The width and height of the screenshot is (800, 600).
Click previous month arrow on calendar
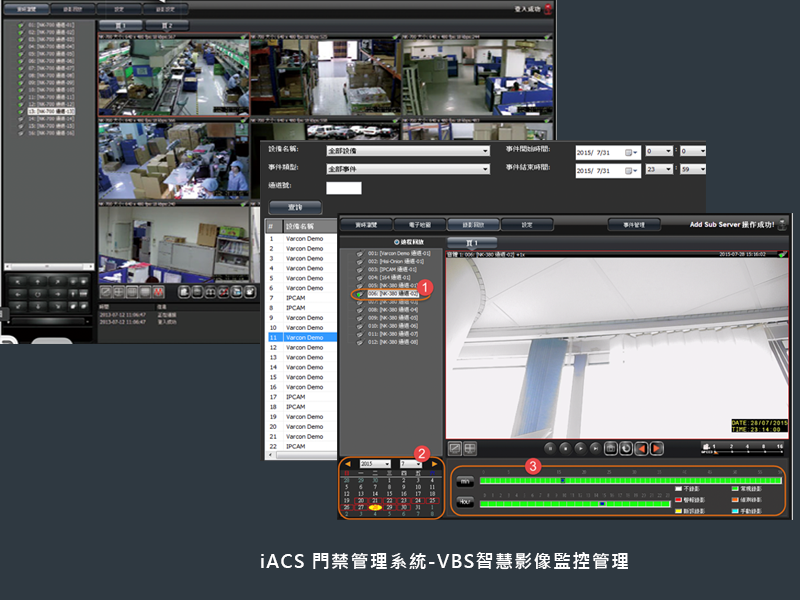[x=347, y=464]
